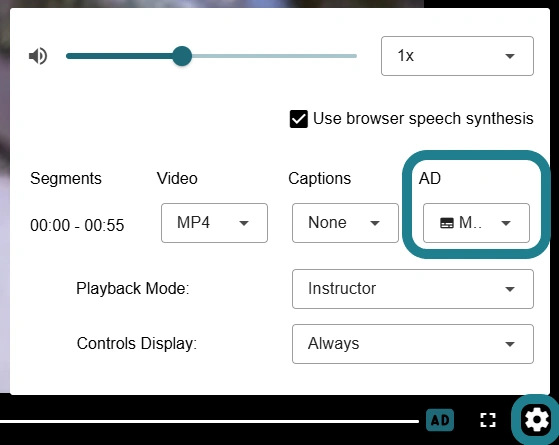Click the Use browser speech synthesis label
Viewport: 559px width, 445px height.
coord(423,119)
